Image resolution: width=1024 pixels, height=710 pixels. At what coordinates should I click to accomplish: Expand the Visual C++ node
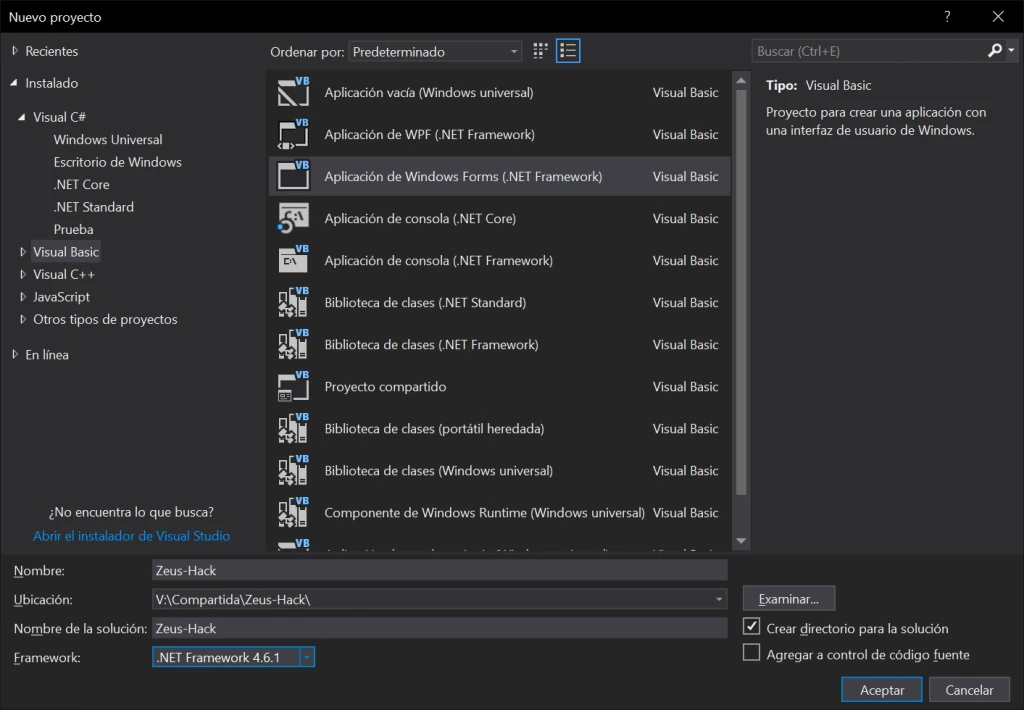tap(23, 274)
